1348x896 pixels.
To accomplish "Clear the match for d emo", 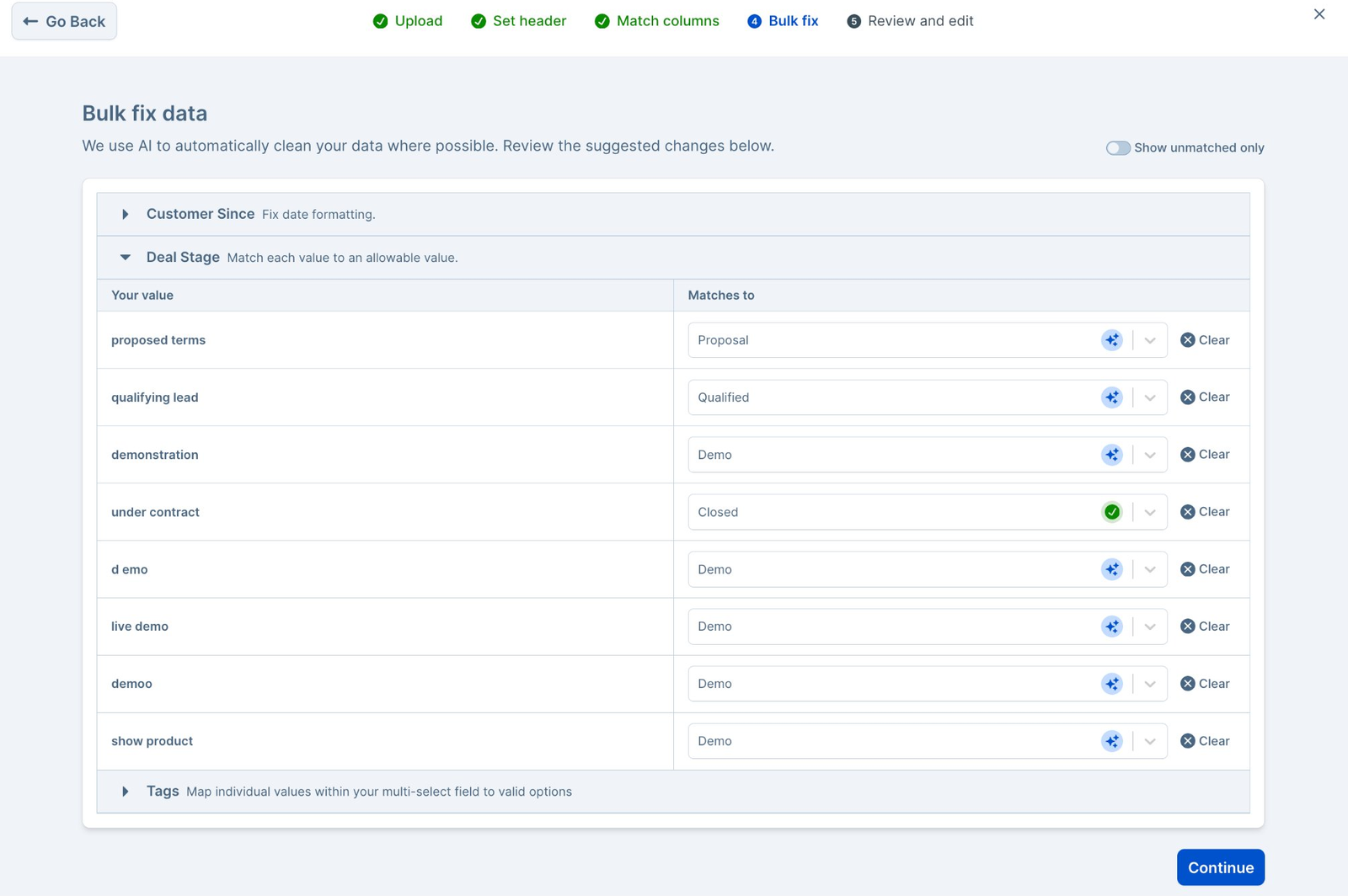I will coord(1205,569).
